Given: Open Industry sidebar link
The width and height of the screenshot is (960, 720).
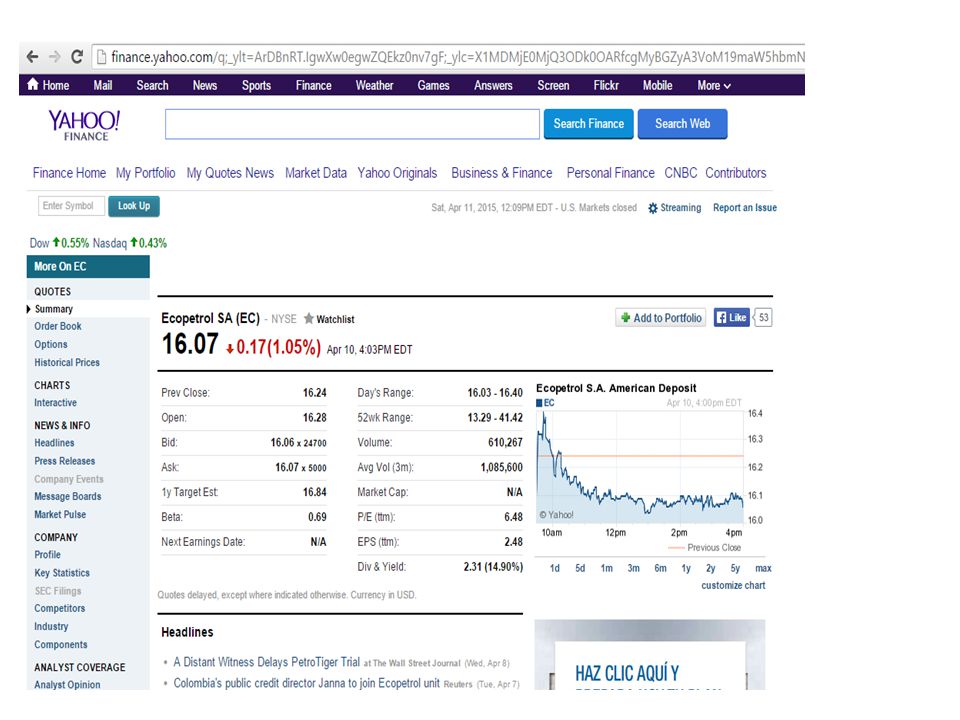Looking at the screenshot, I should [x=51, y=626].
